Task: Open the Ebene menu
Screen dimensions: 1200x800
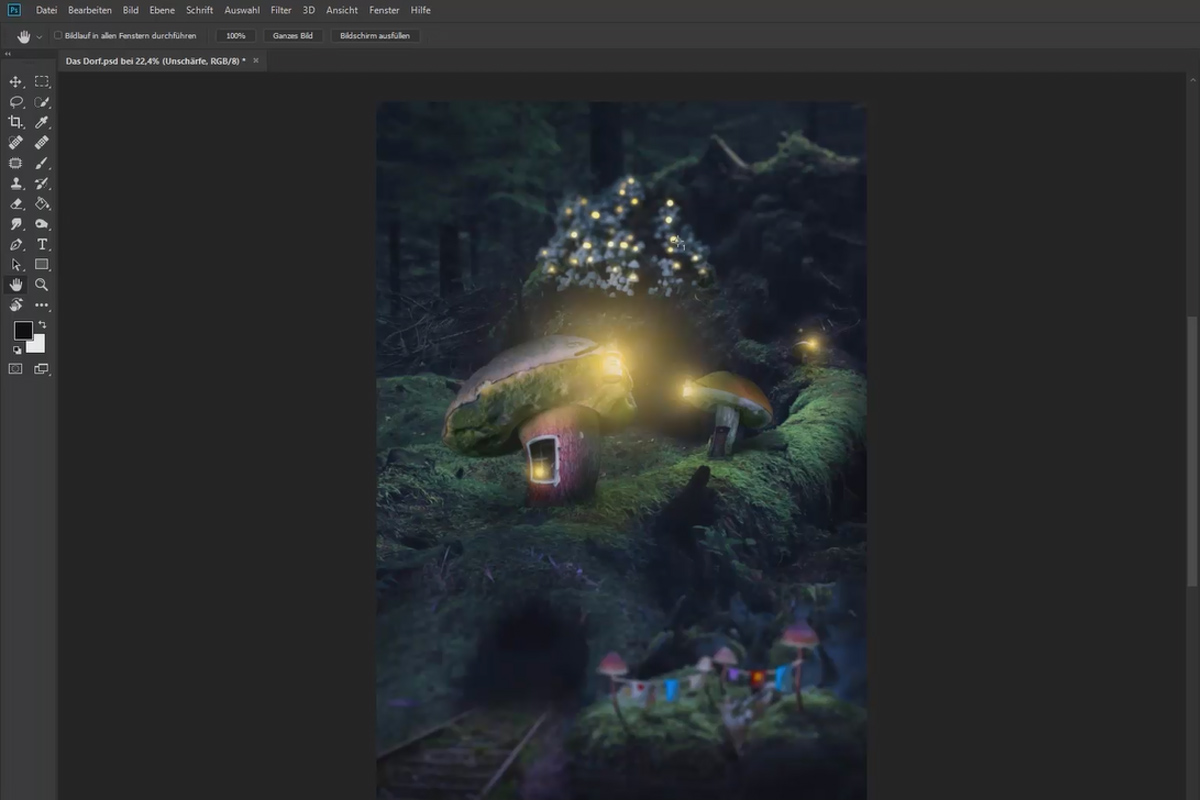Action: point(162,10)
